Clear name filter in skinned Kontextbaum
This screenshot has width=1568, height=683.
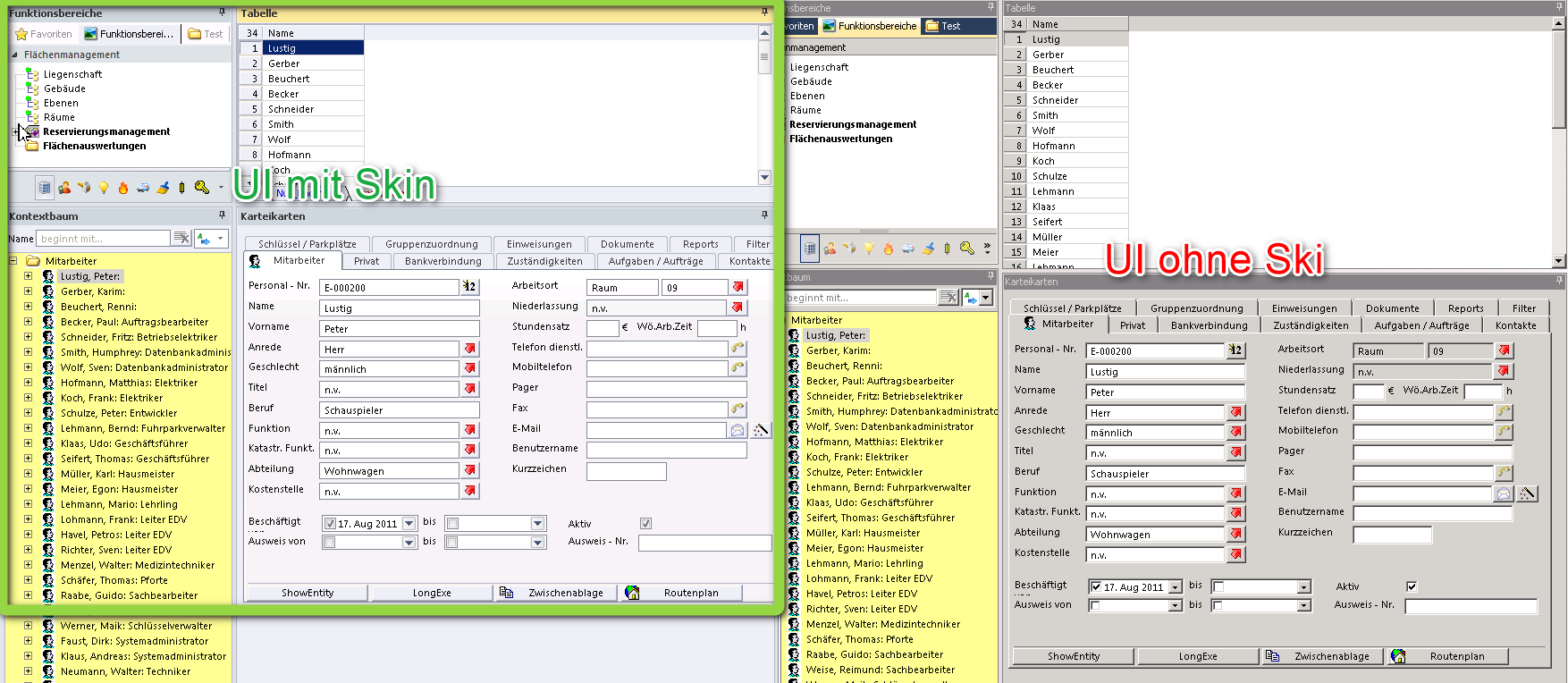tap(181, 238)
